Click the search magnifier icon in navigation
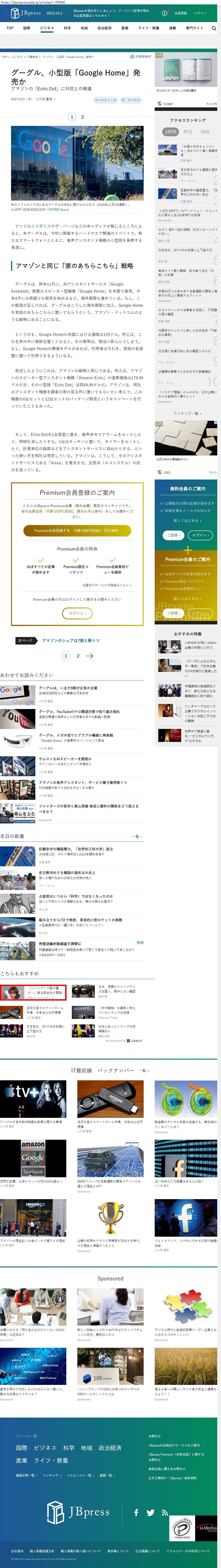Screen dimensions: 221x1568 coord(214,28)
